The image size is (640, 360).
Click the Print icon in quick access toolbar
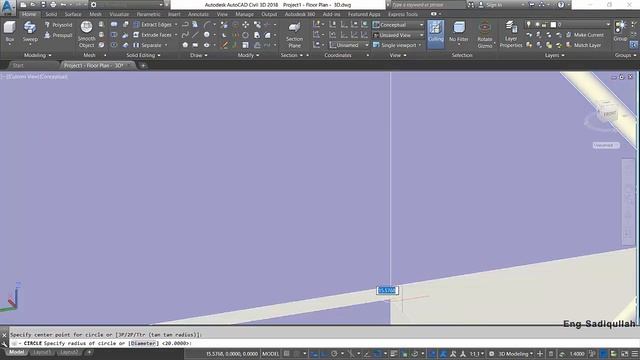coord(53,5)
